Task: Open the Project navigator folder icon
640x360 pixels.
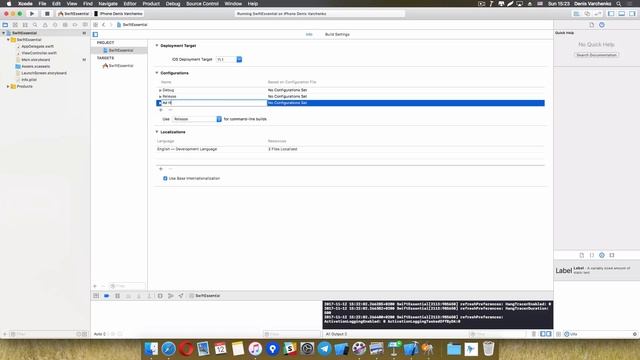Action: 5,25
